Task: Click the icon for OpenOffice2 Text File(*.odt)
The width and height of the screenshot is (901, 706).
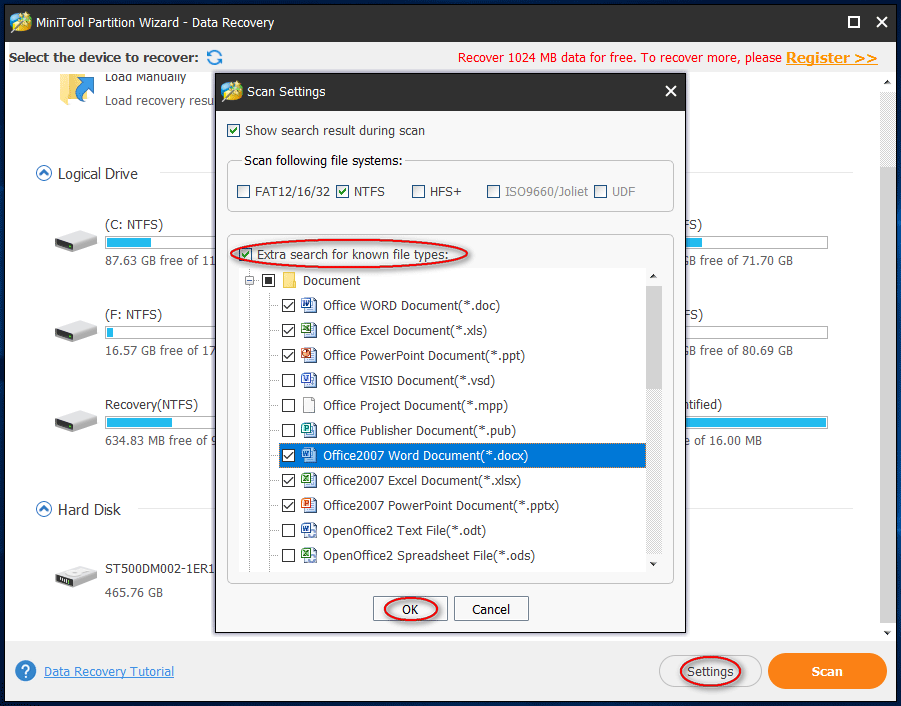Action: tap(309, 530)
